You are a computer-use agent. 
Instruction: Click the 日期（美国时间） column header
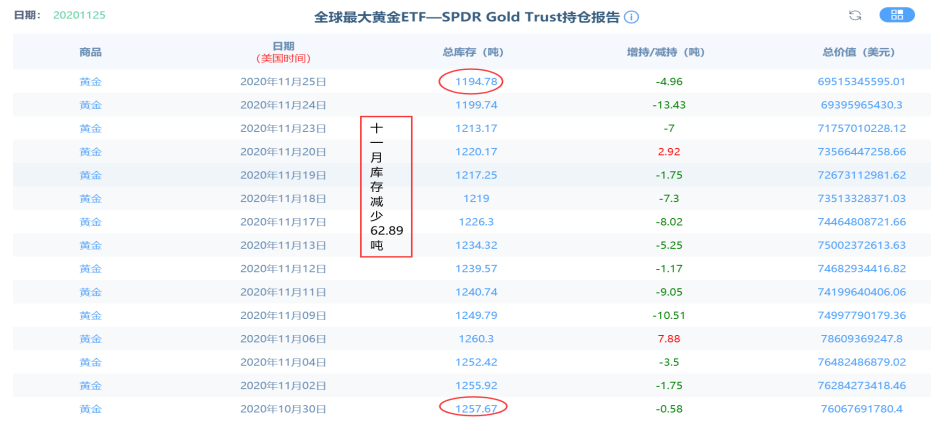click(x=283, y=52)
